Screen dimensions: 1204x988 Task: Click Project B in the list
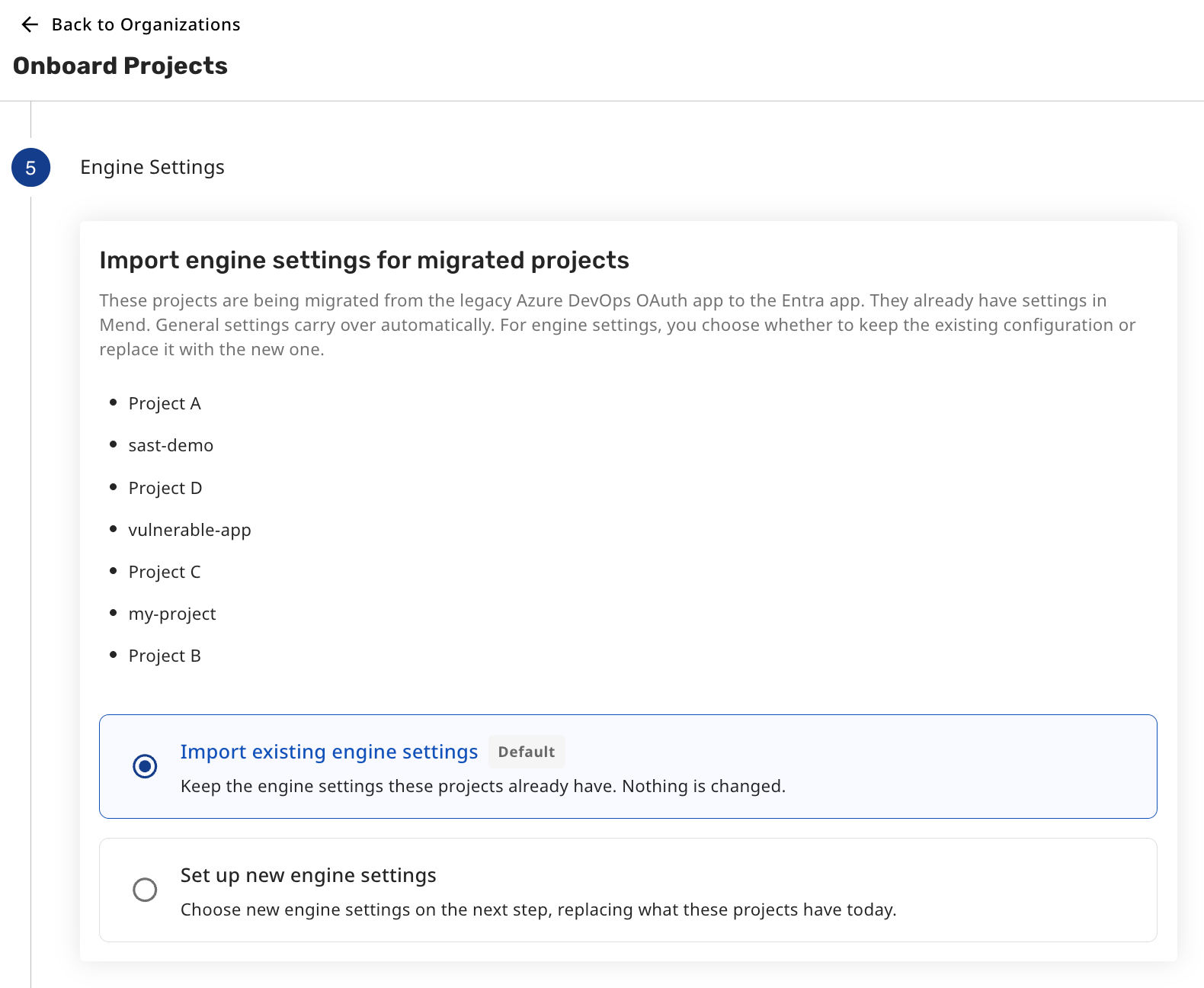tap(165, 656)
